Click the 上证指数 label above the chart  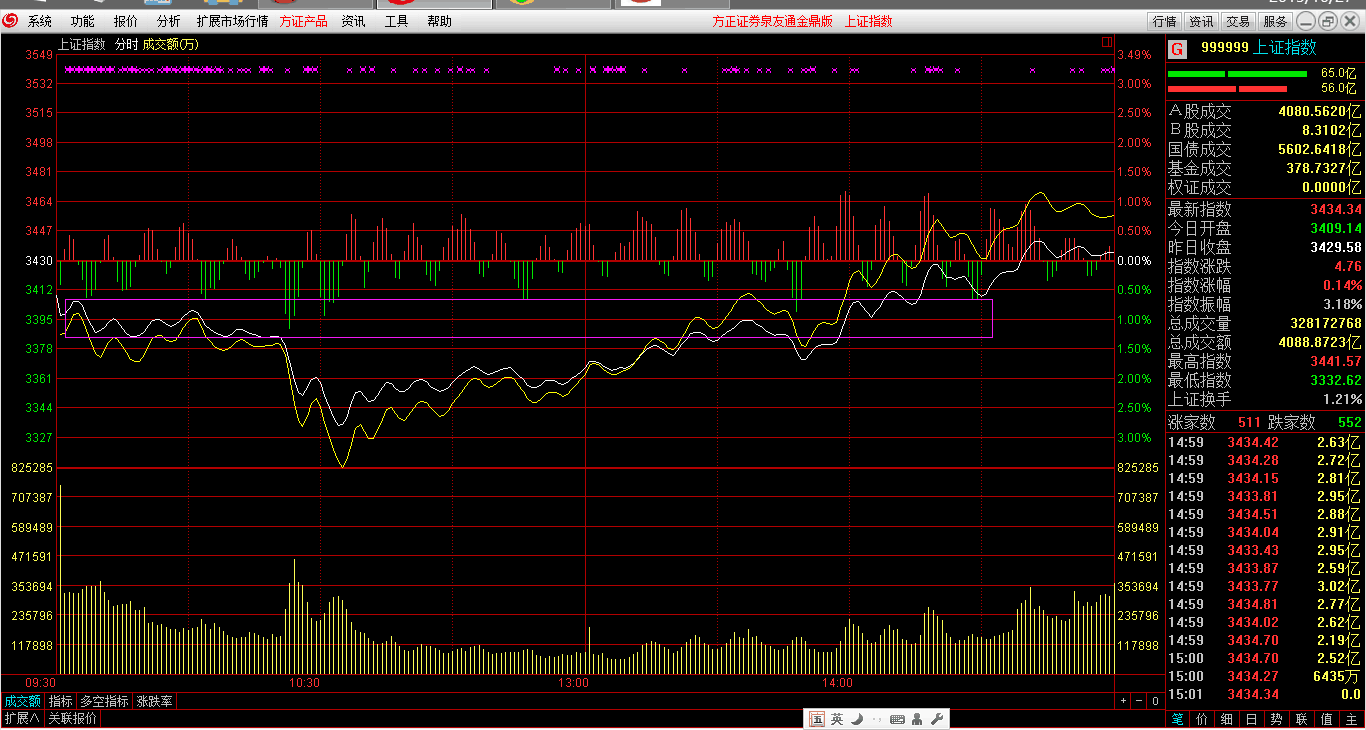coord(81,44)
